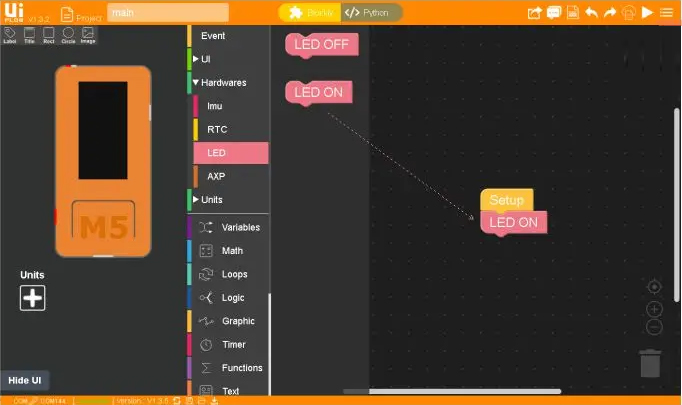The width and height of the screenshot is (682, 405).
Task: Click the Version V1.3.5 status text
Action: pyautogui.click(x=142, y=401)
